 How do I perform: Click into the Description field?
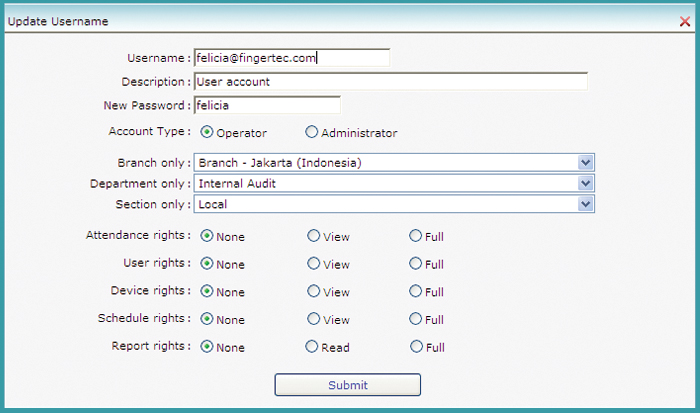[391, 82]
